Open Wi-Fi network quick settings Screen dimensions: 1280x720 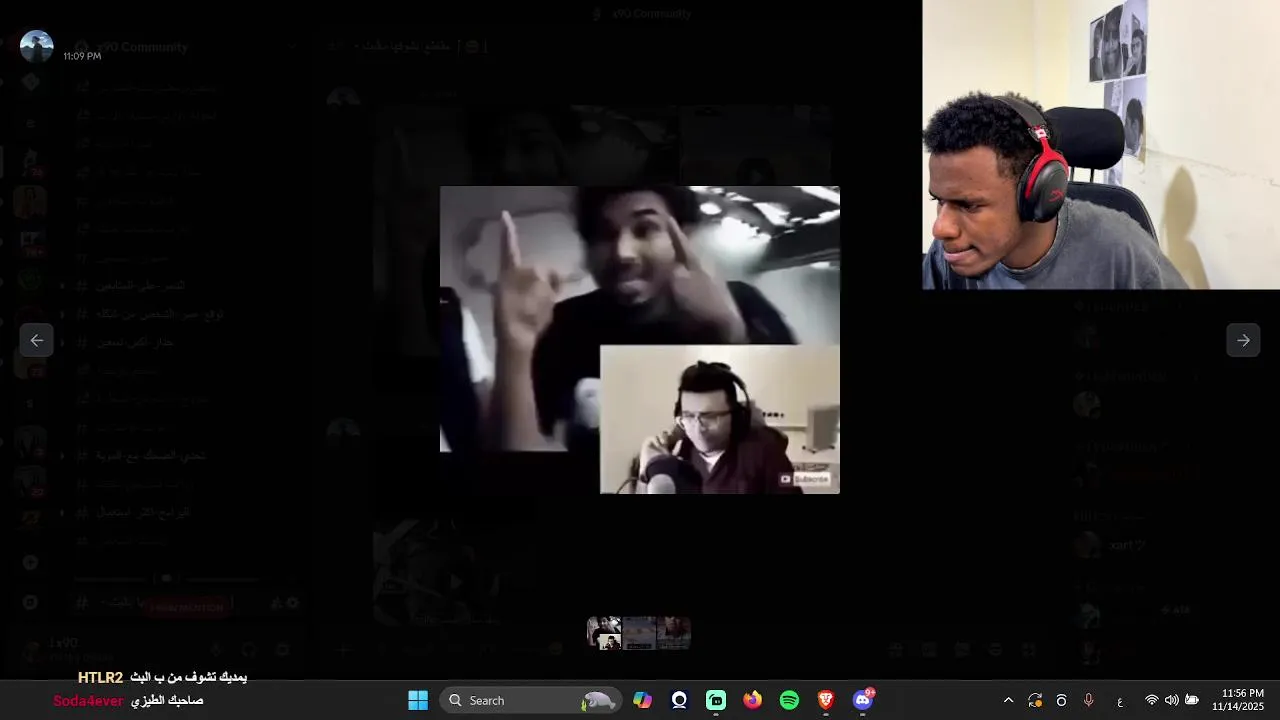1152,700
